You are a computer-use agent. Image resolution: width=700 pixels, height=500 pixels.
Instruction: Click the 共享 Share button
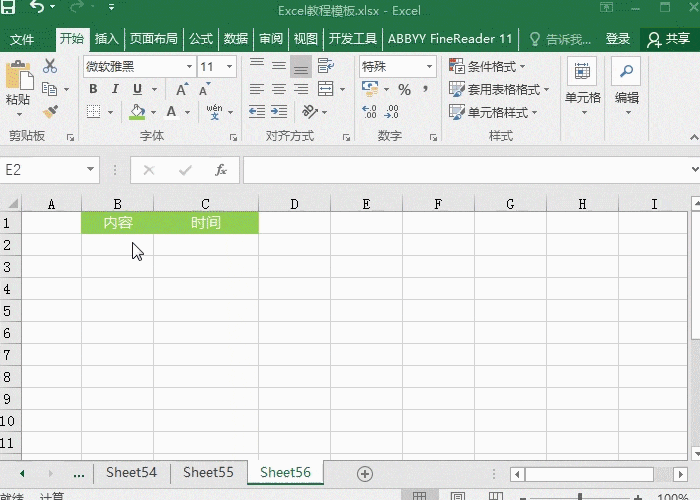point(669,39)
